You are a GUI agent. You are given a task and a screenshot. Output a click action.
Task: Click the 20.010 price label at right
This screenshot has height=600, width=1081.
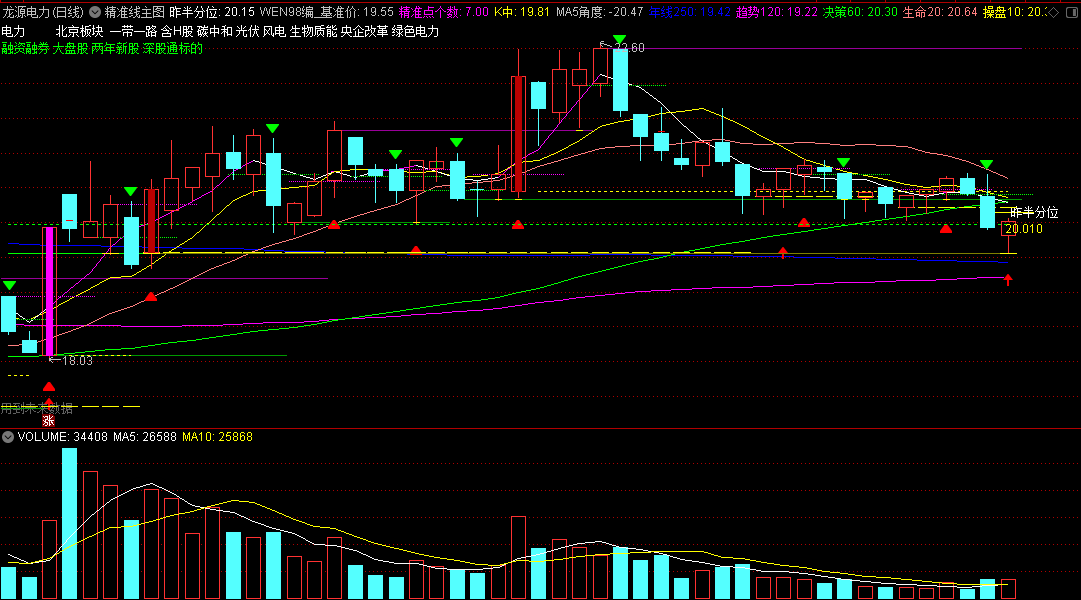1024,229
